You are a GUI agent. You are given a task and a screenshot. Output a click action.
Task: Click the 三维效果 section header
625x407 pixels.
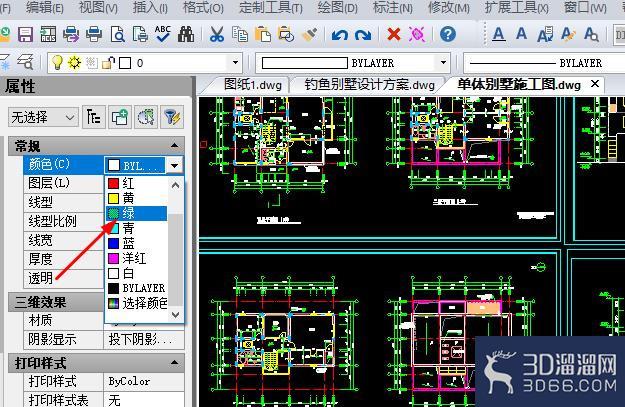click(x=56, y=303)
